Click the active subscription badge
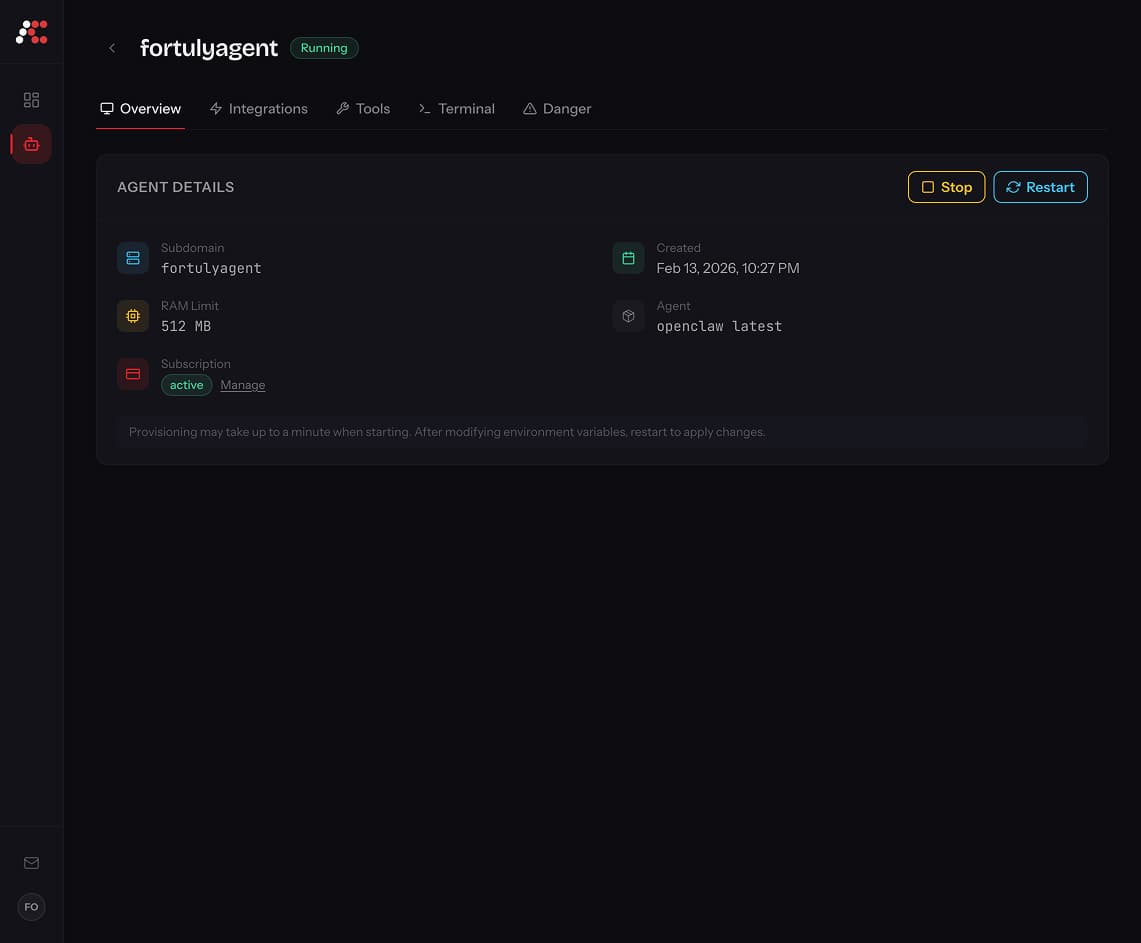The width and height of the screenshot is (1141, 943). pos(186,384)
